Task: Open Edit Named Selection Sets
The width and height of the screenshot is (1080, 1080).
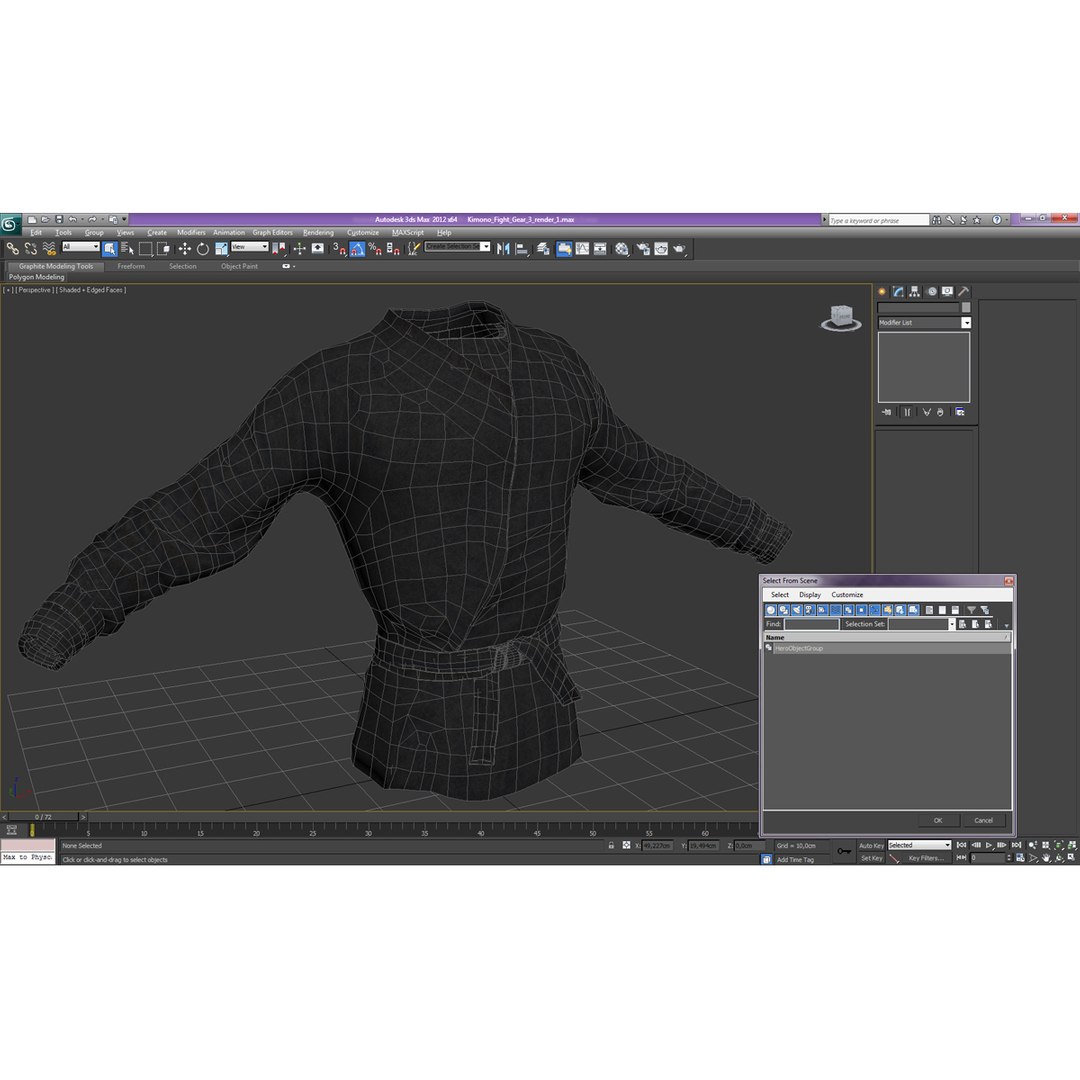Action: 413,249
